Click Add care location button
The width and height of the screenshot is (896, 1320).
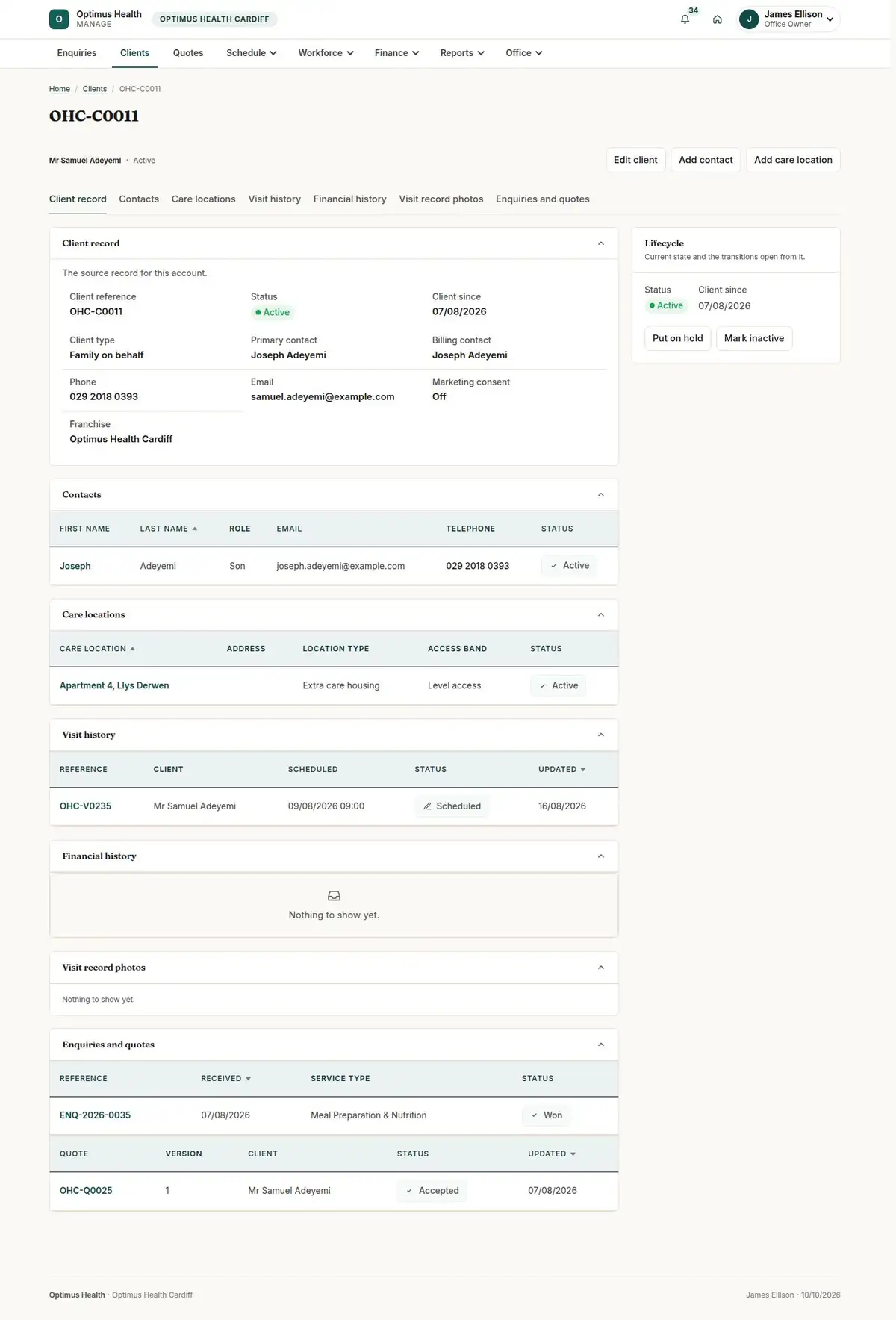click(x=793, y=160)
